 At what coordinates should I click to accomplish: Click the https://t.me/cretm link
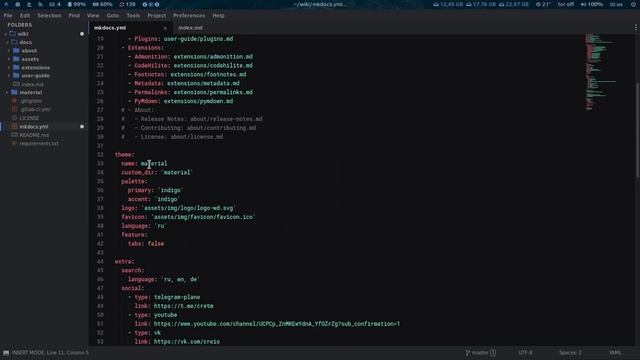(184, 306)
